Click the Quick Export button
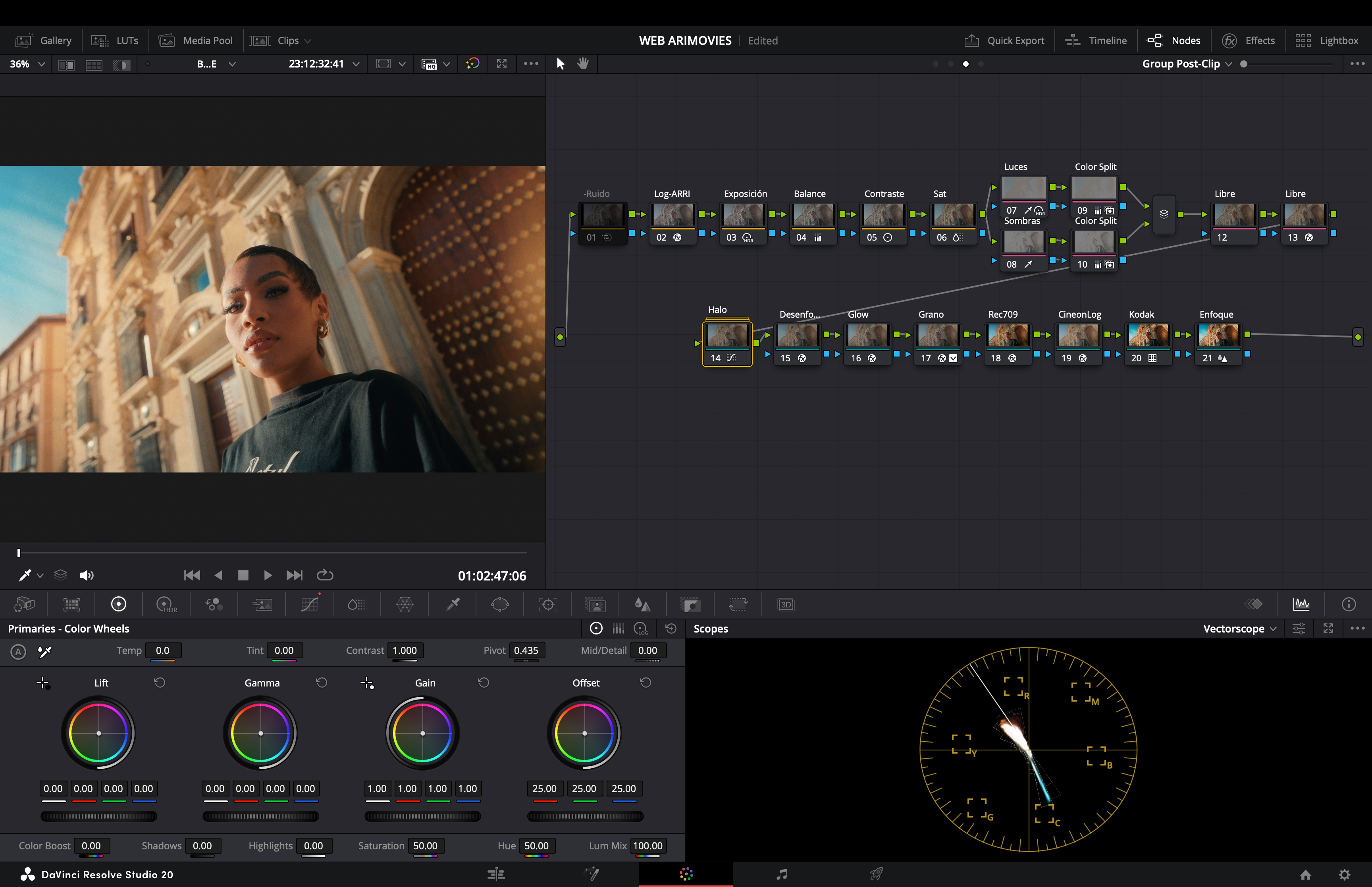Viewport: 1372px width, 887px height. coord(1005,40)
